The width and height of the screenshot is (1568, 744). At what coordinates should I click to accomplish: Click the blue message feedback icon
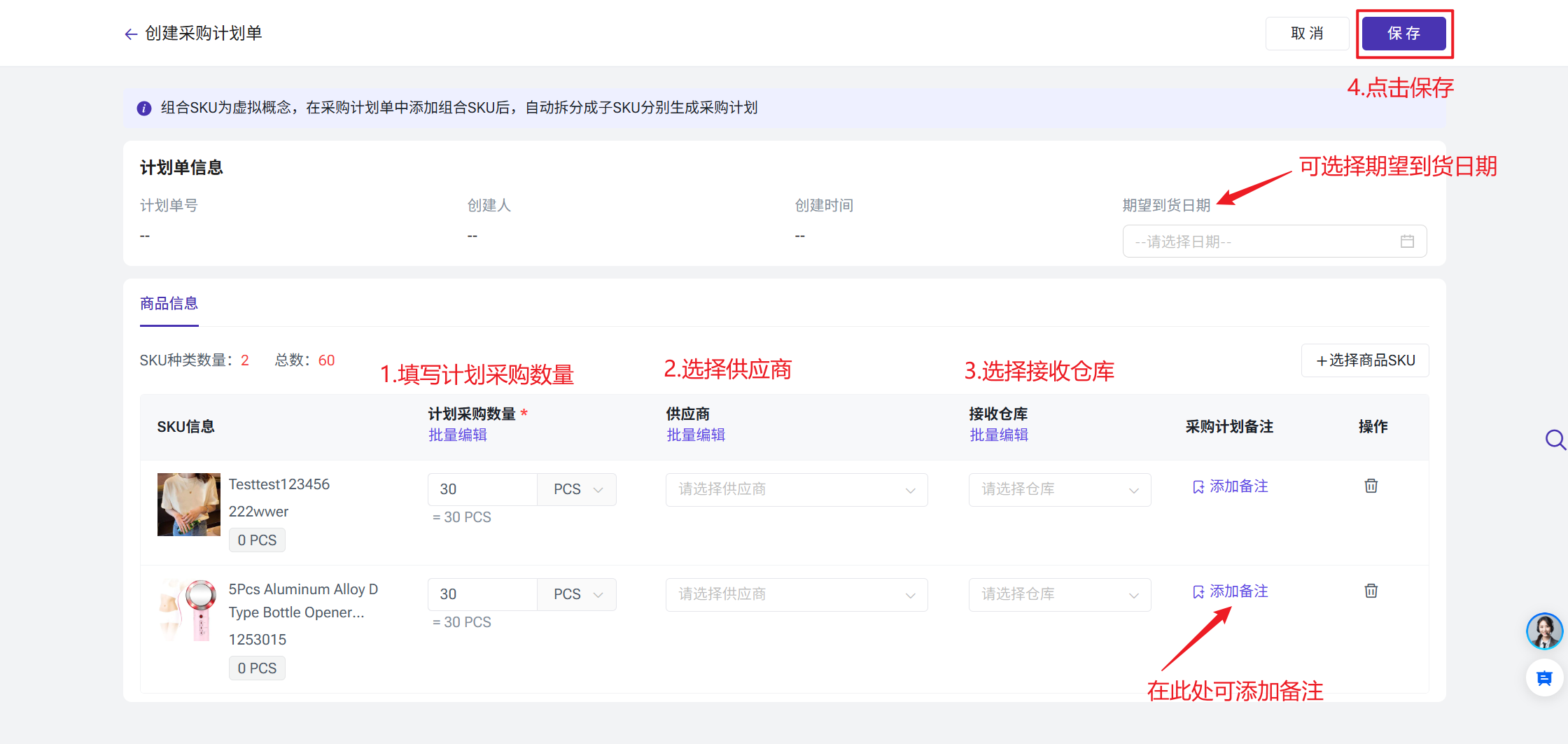point(1544,678)
